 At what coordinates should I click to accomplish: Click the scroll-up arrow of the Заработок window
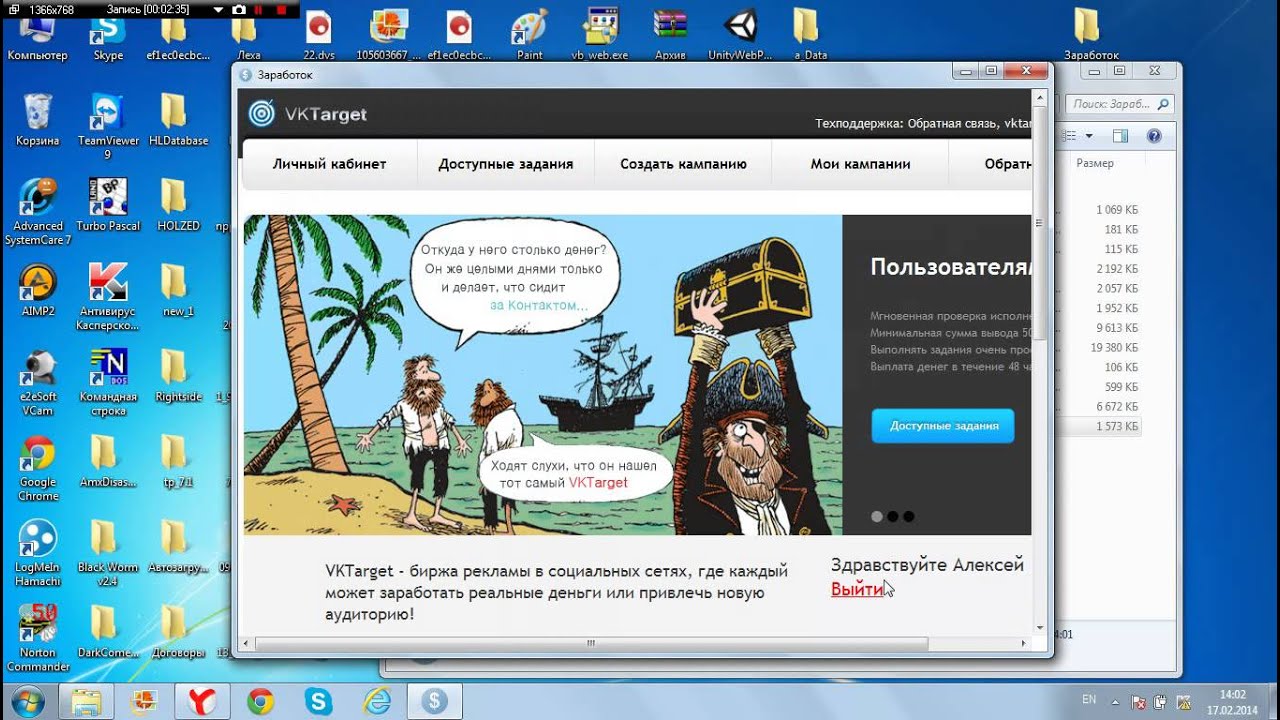[1040, 99]
